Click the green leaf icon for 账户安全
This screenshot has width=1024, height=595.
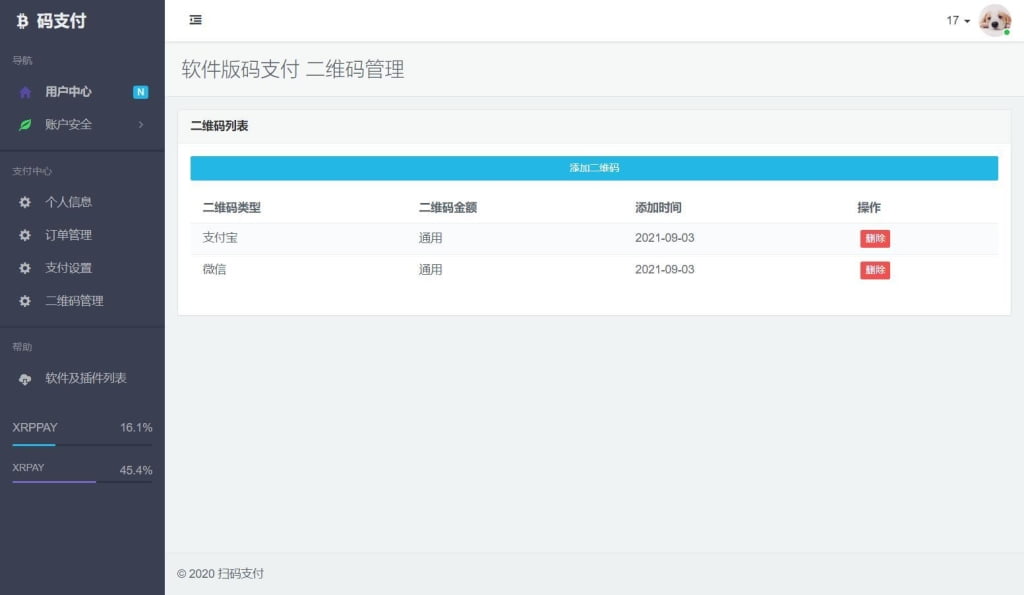(x=25, y=125)
